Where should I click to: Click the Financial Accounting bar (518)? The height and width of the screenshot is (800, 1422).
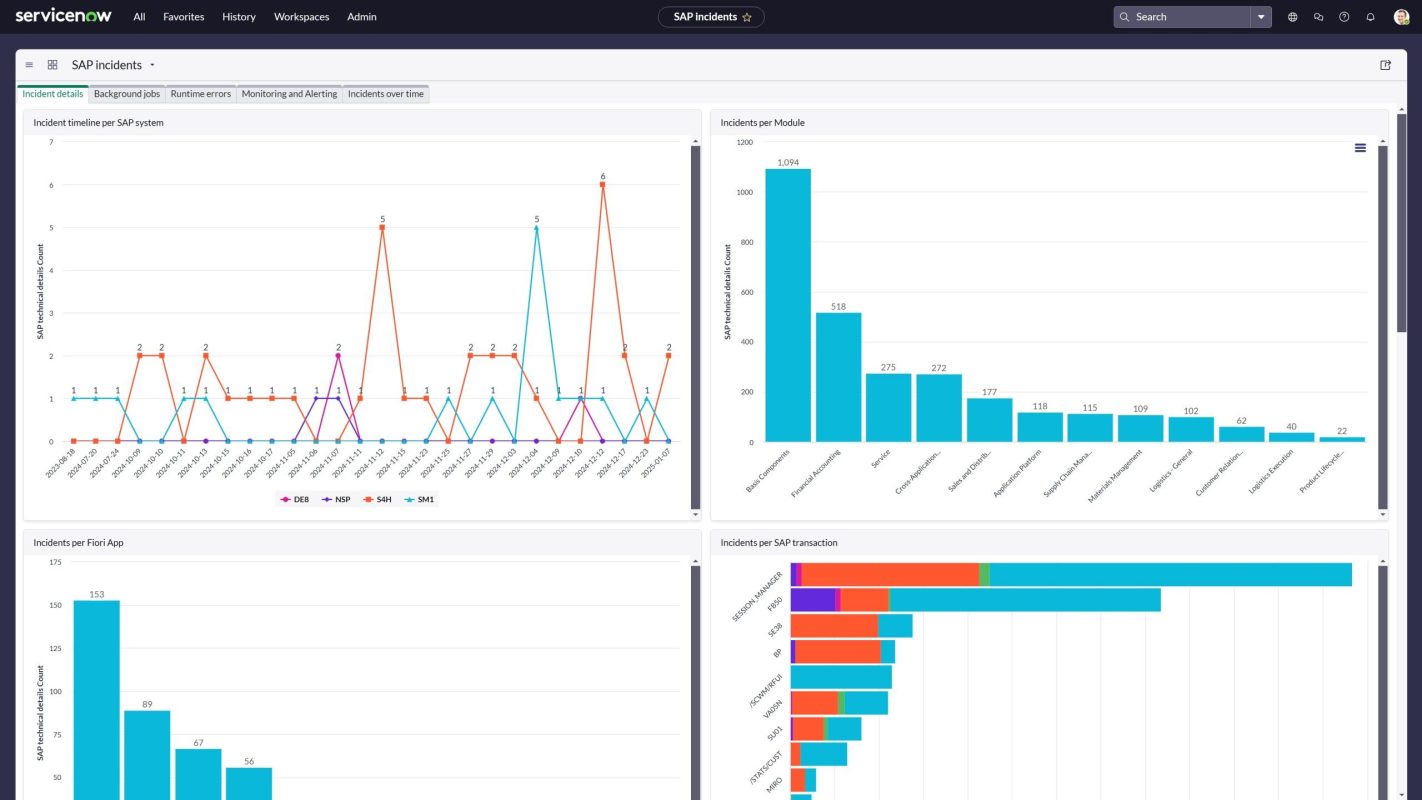coord(838,377)
